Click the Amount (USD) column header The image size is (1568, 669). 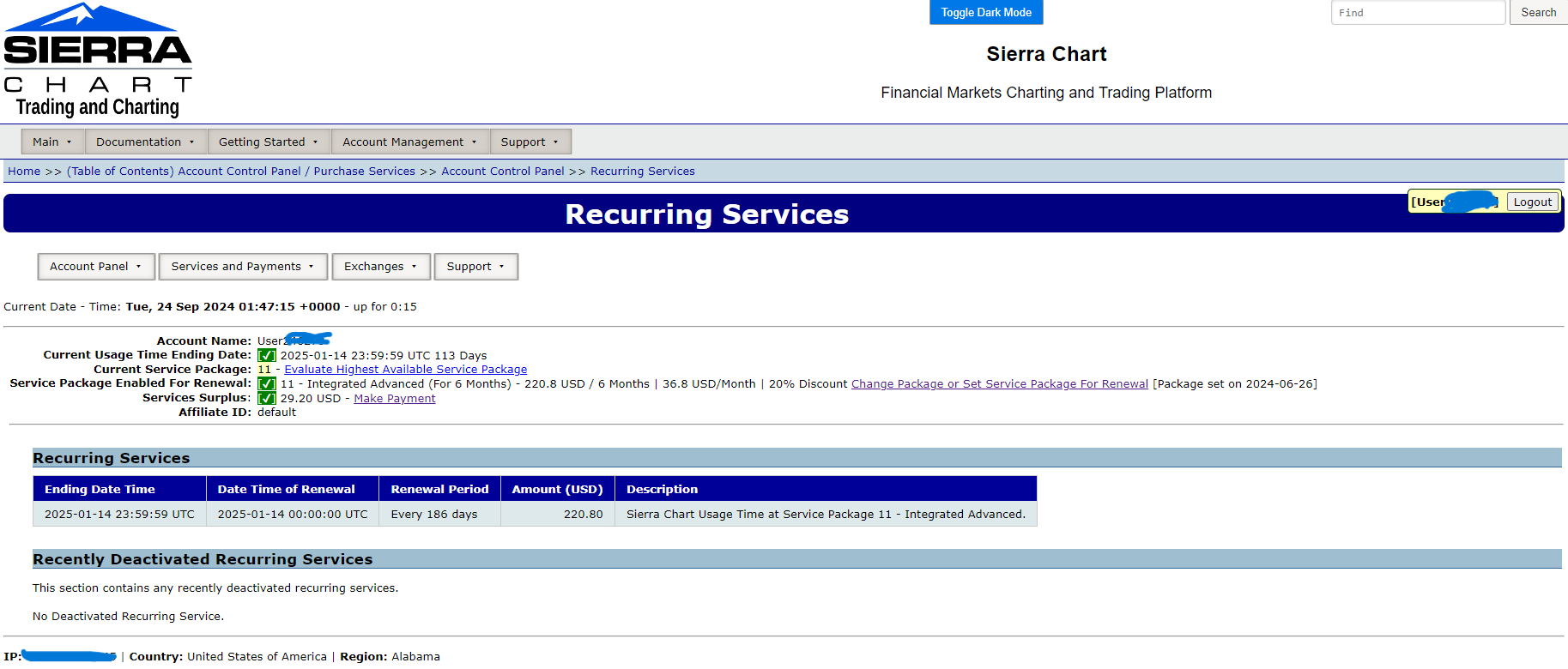pyautogui.click(x=558, y=489)
